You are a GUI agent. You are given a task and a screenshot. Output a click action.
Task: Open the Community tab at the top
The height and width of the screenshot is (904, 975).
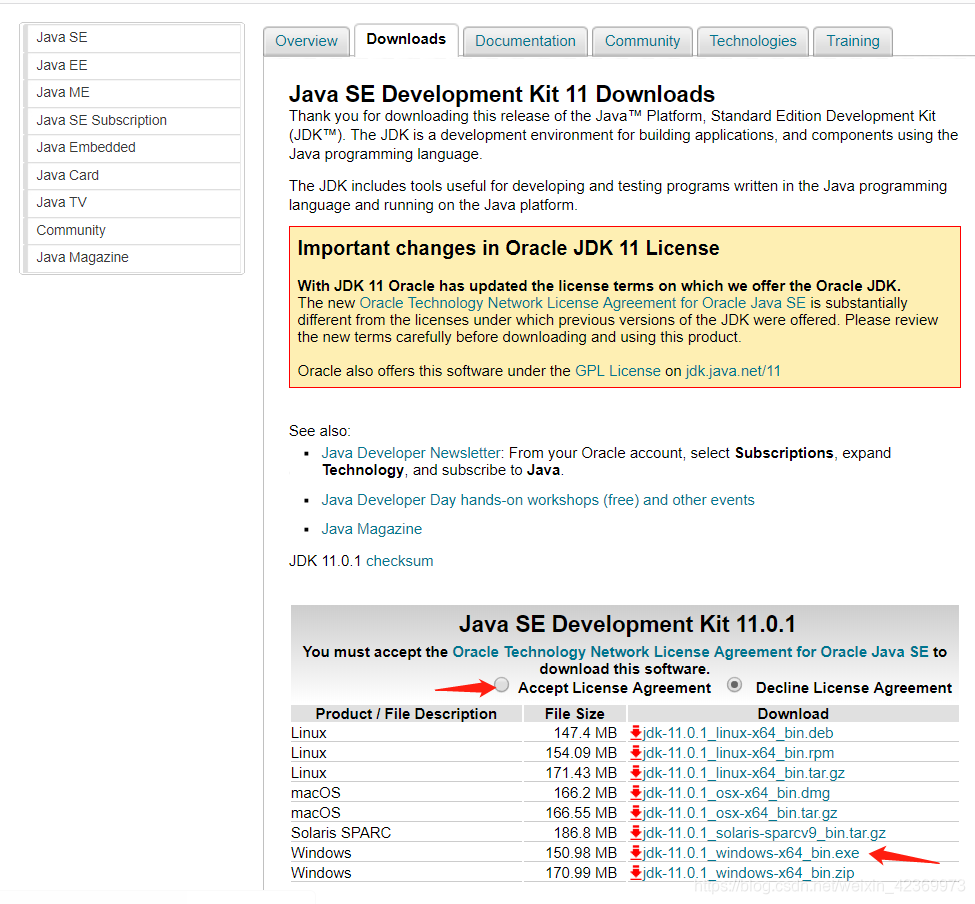(642, 41)
